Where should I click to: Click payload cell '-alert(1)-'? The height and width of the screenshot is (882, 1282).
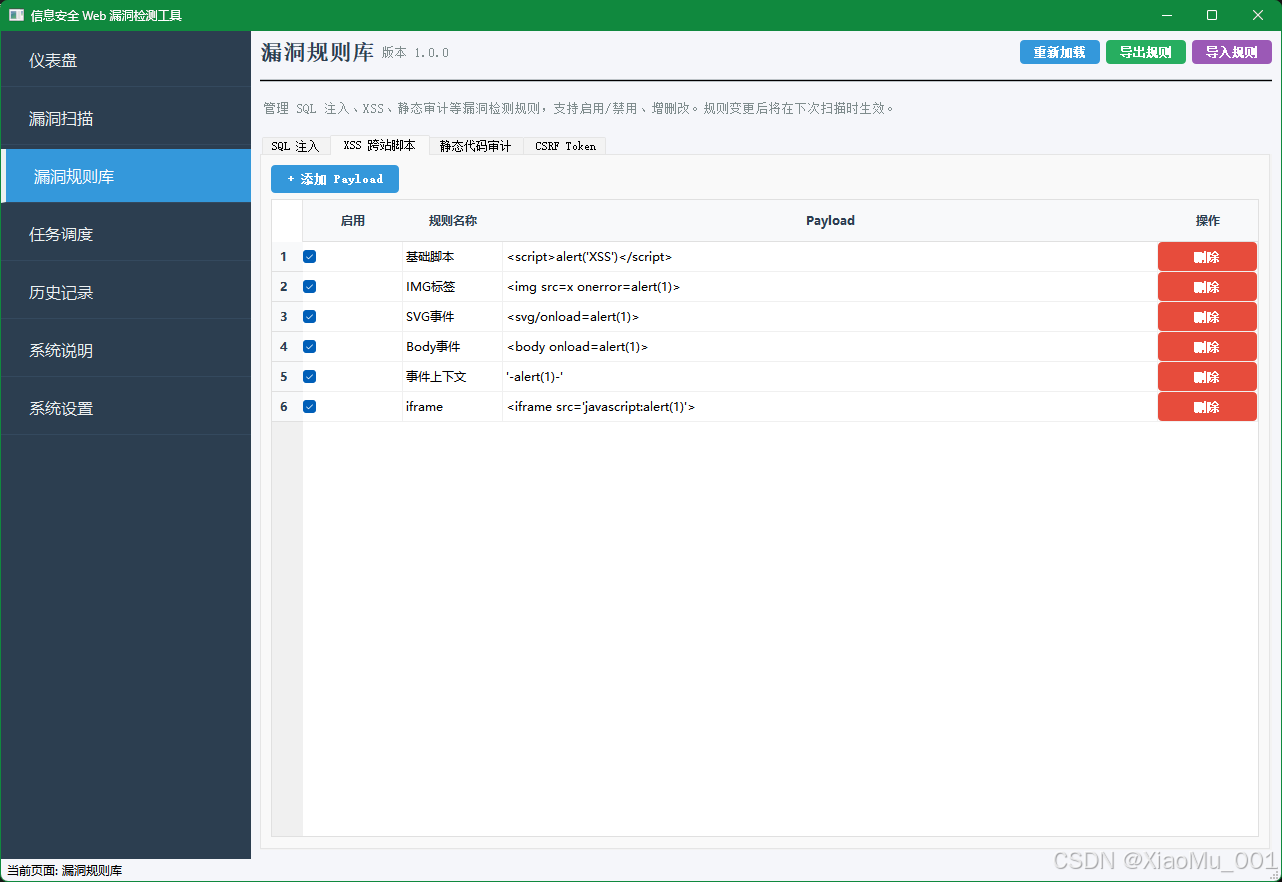tap(830, 377)
